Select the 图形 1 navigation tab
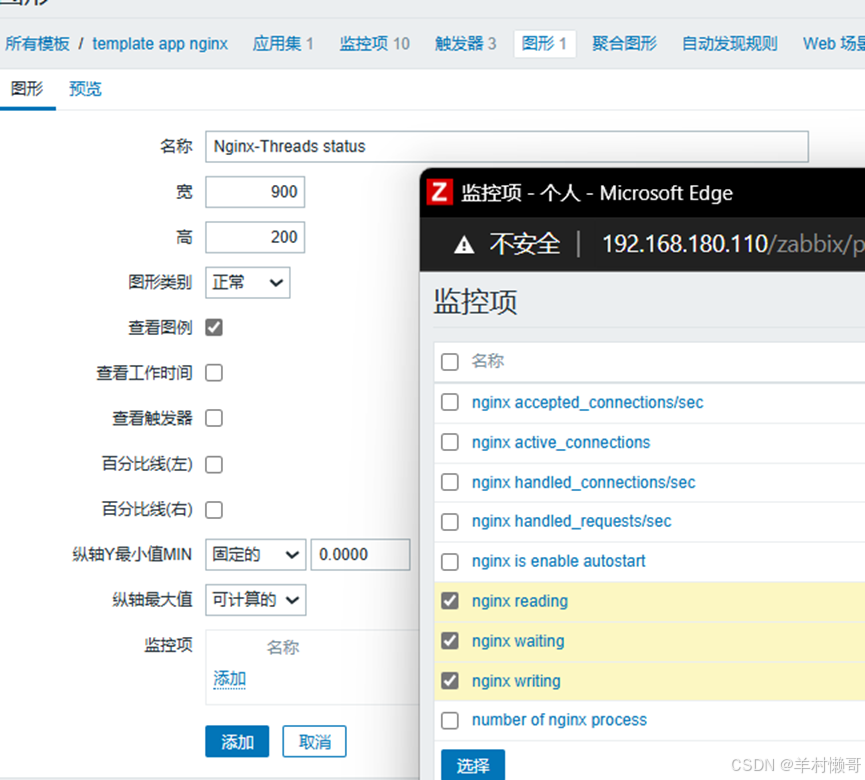The height and width of the screenshot is (780, 865). tap(544, 44)
